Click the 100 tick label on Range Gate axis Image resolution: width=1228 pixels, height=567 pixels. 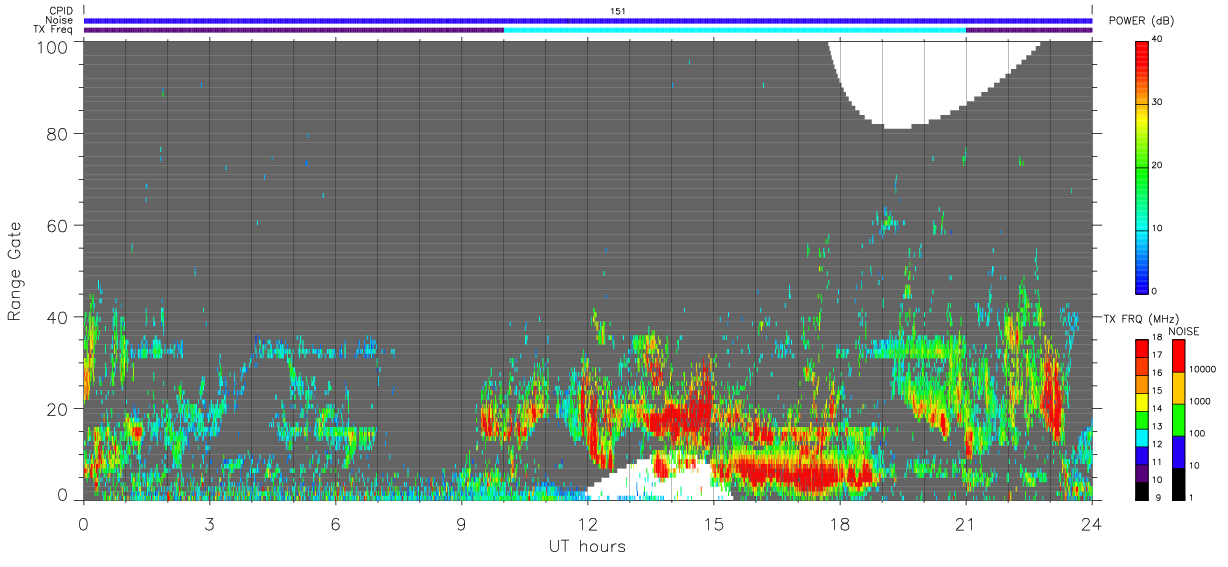[50, 46]
